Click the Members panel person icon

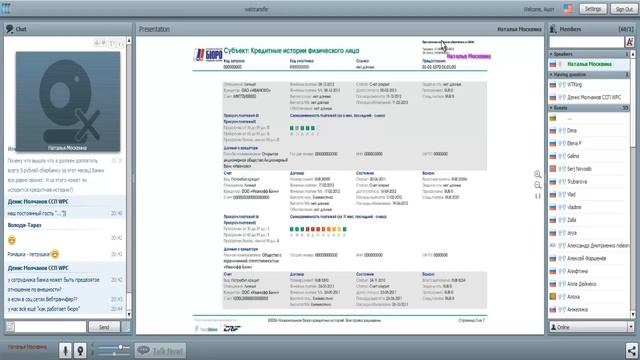[x=553, y=29]
